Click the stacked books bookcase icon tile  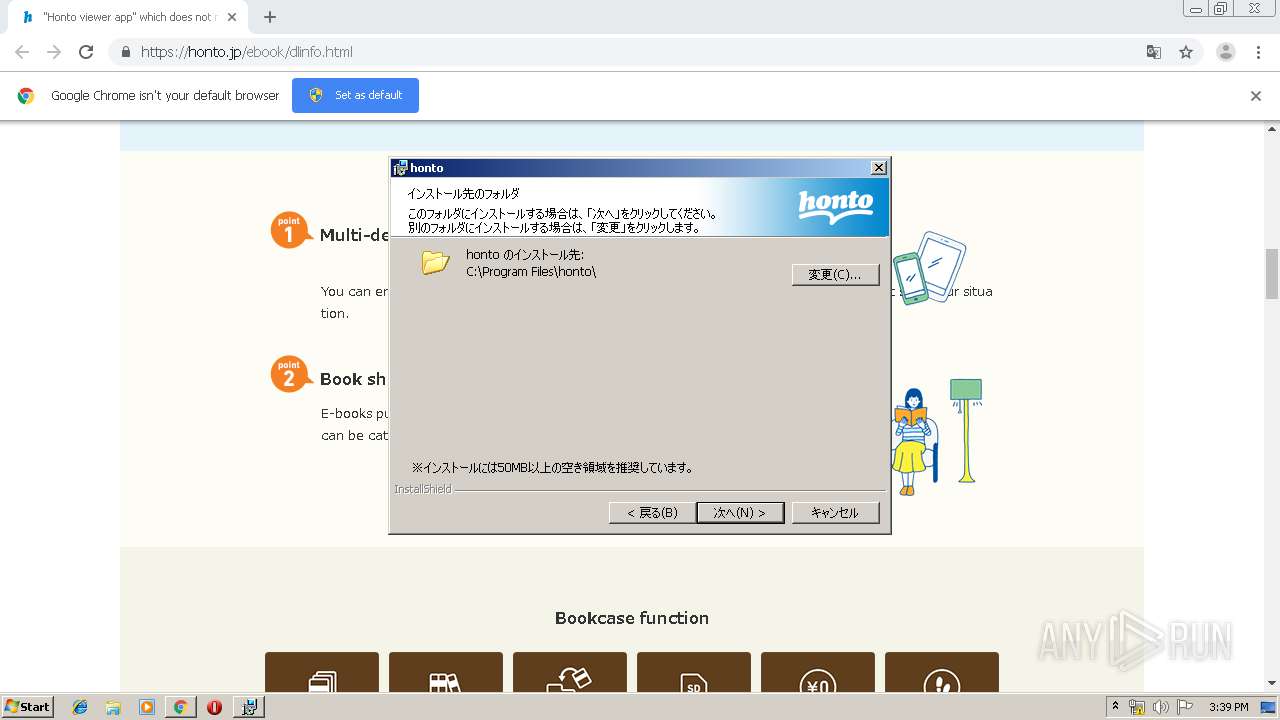322,673
